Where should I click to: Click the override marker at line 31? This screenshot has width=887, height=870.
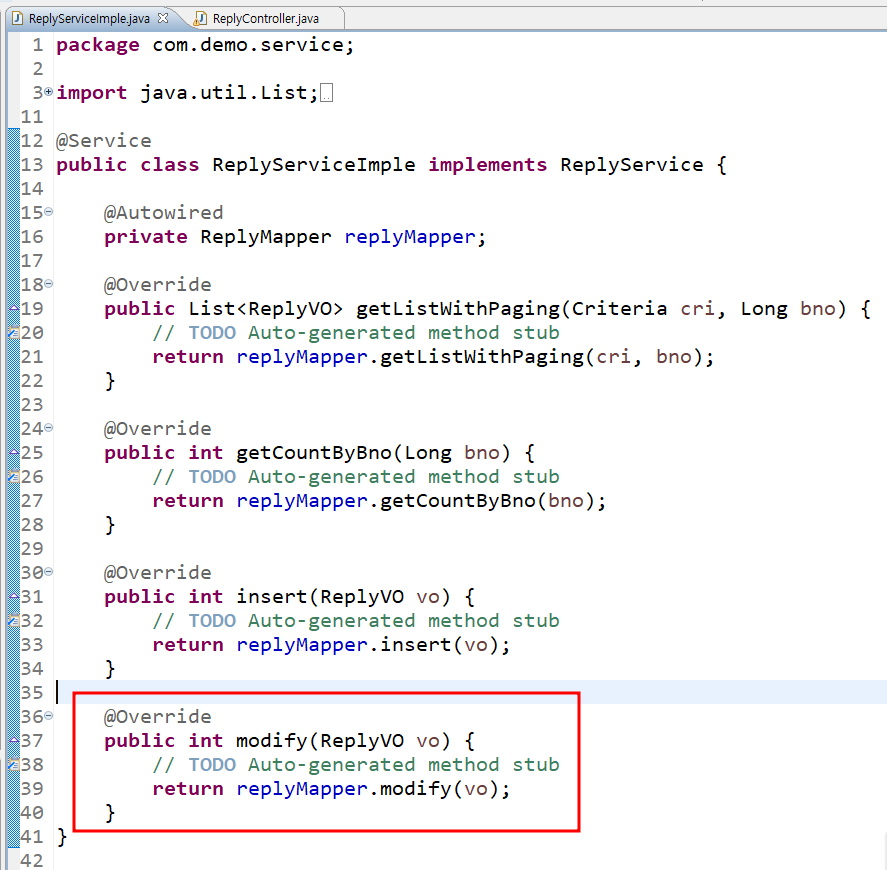point(14,596)
